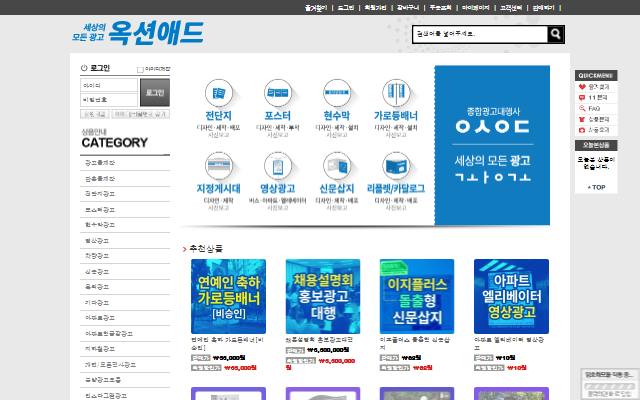Click the 옥션애드 site logo
The height and width of the screenshot is (400, 640).
pos(138,33)
